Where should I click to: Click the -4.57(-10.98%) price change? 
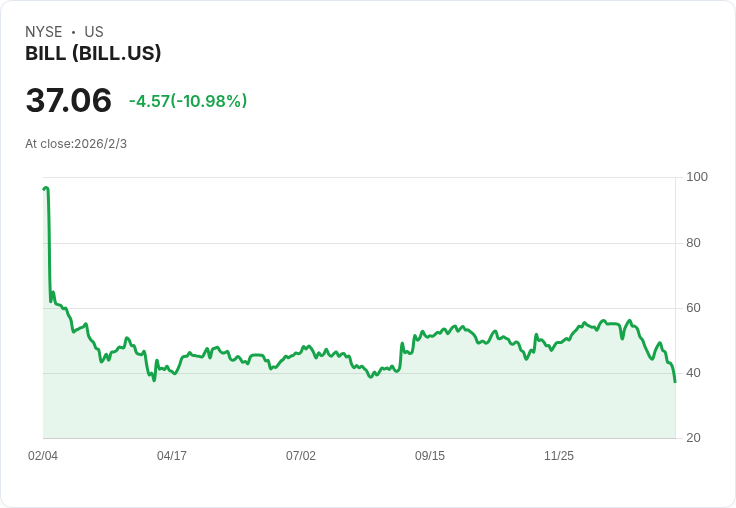pos(188,101)
